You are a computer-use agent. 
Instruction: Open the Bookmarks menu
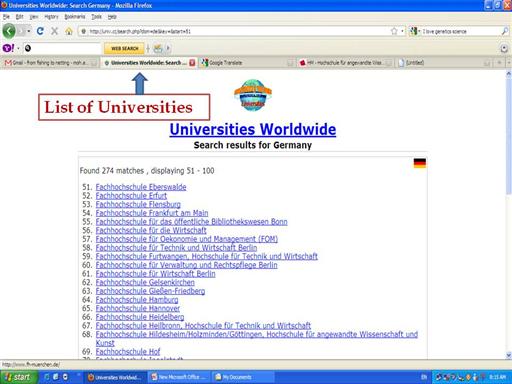click(x=75, y=17)
